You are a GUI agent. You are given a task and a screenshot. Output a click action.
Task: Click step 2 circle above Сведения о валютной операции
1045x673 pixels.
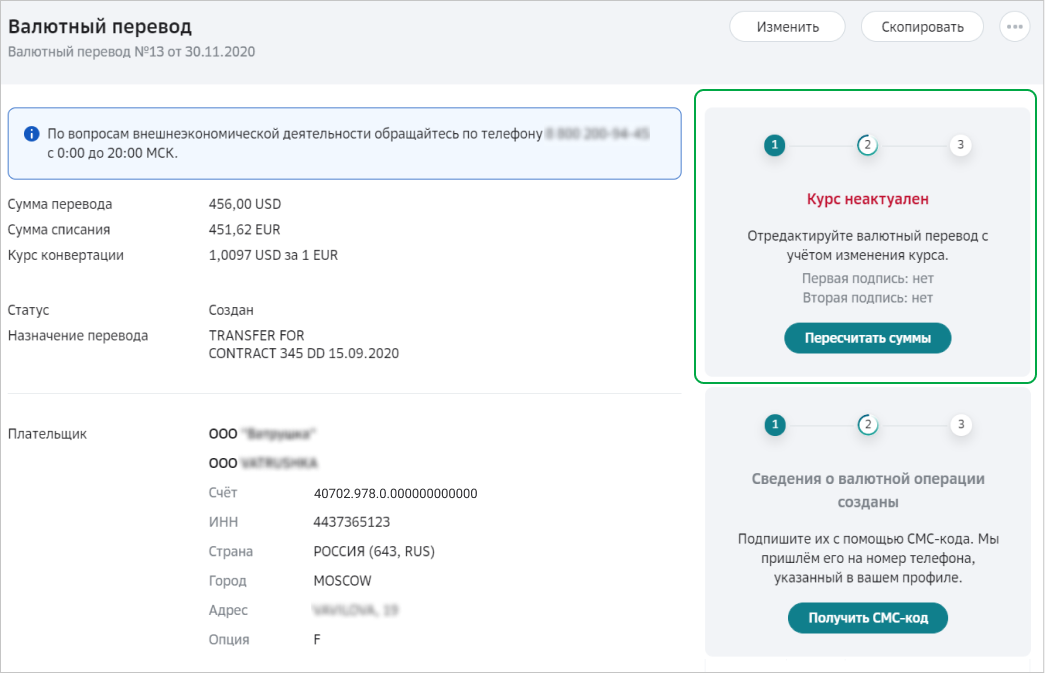867,425
